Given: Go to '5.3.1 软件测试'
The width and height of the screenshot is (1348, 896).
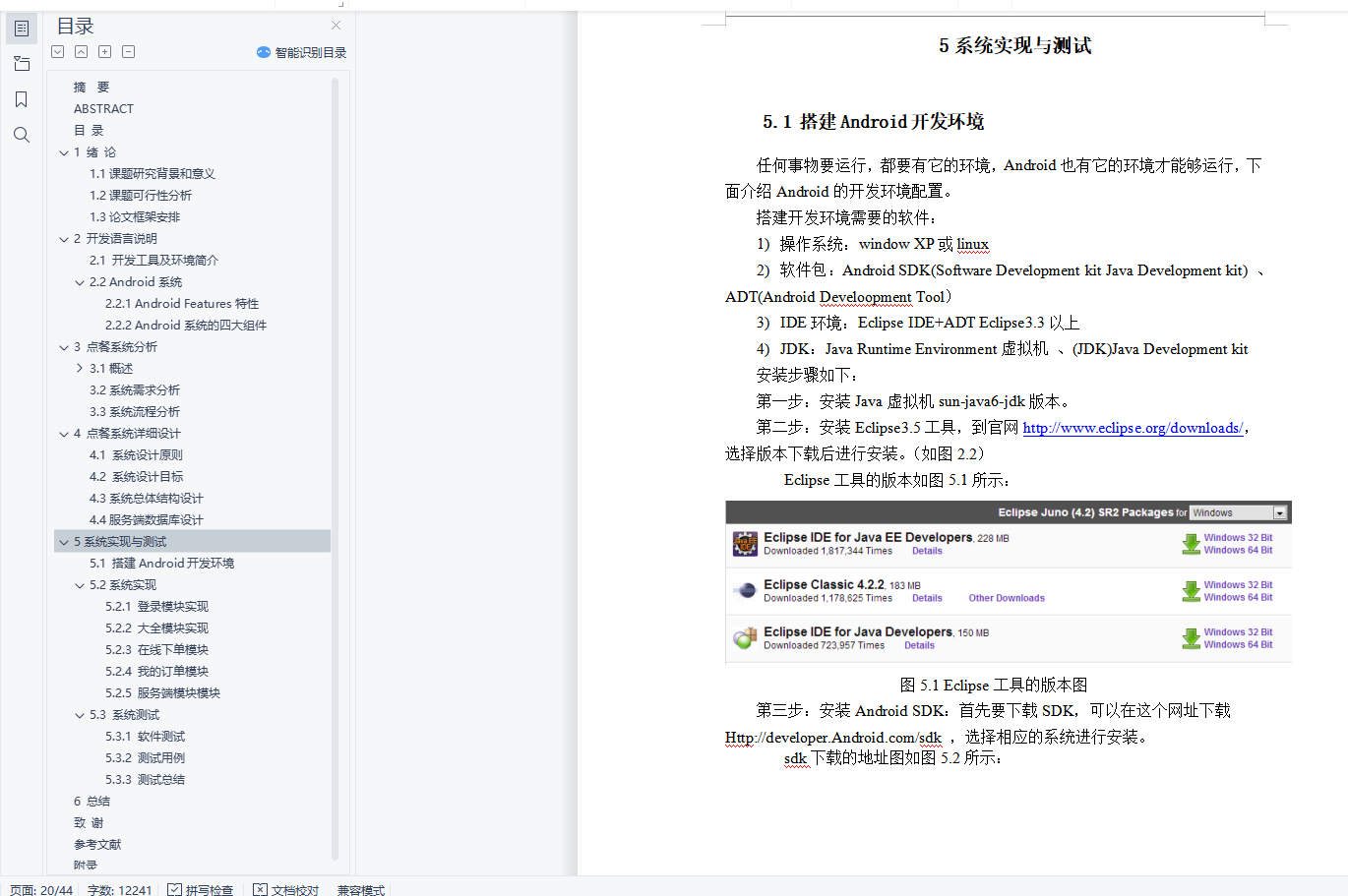Looking at the screenshot, I should pyautogui.click(x=146, y=737).
